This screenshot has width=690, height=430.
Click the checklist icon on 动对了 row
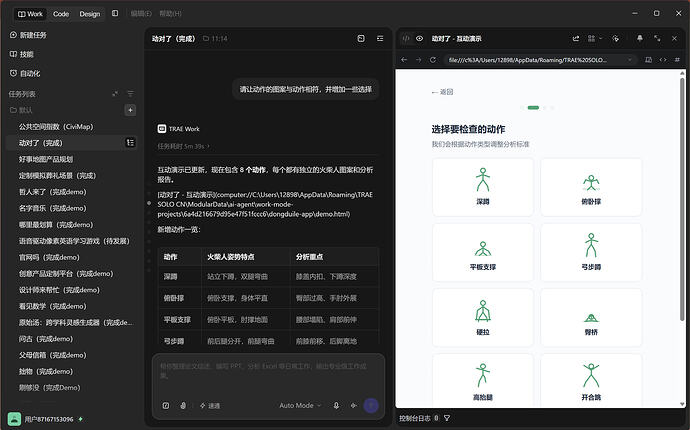[x=130, y=143]
